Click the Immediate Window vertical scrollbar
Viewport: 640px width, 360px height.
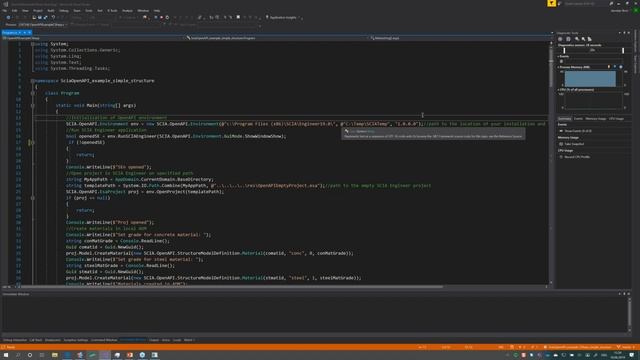coord(629,313)
